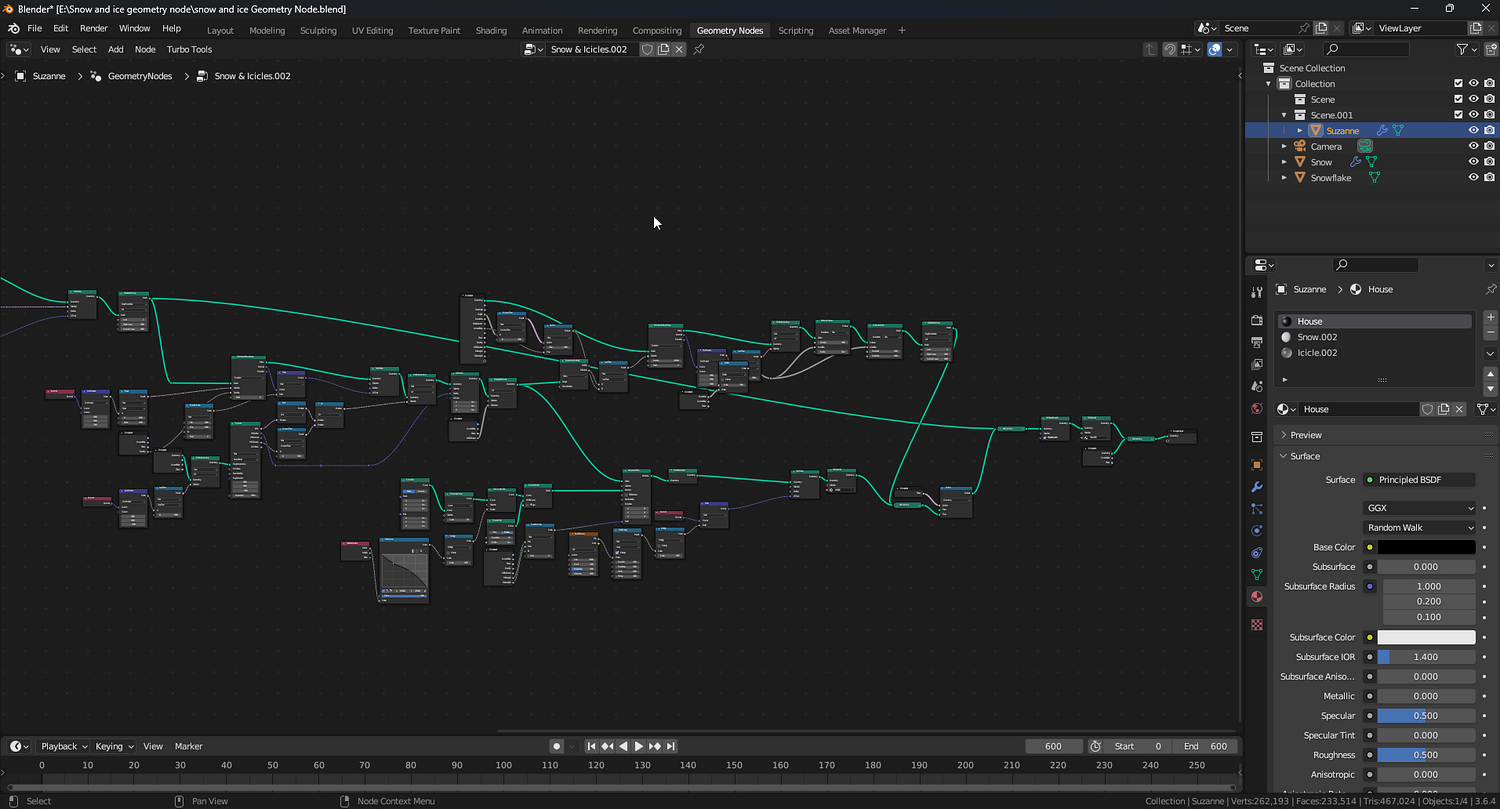Uncheck the Scene.001 collection checkbox

1458,115
